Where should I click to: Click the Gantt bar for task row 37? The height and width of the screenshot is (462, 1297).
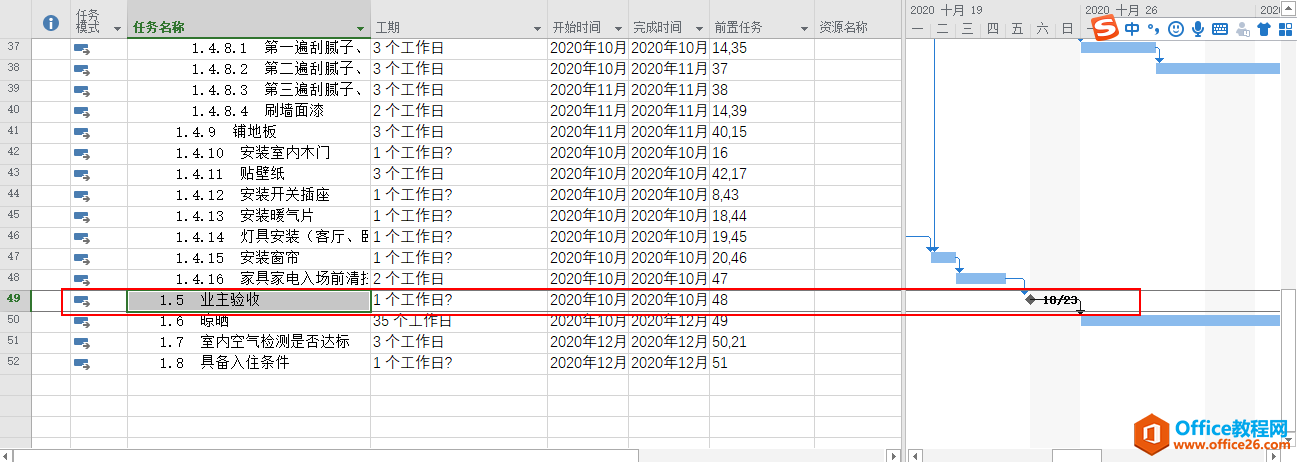[1118, 47]
